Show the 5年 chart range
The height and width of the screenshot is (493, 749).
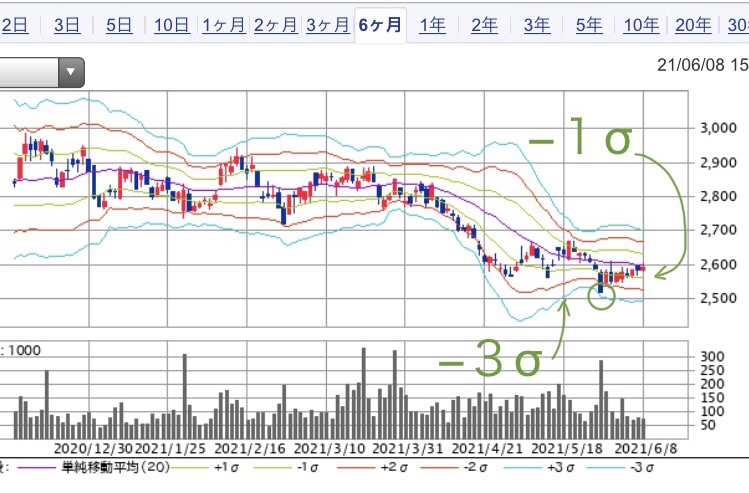pos(588,26)
